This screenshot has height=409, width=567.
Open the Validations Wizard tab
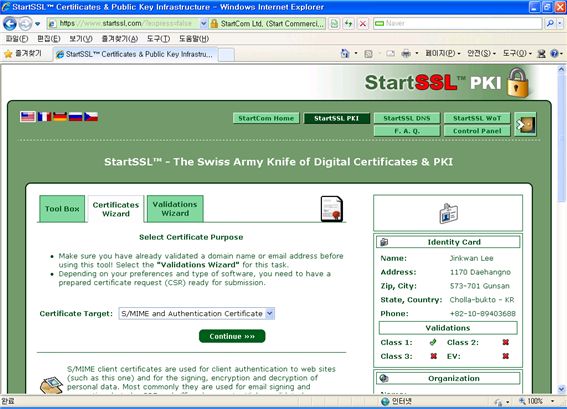tap(175, 209)
